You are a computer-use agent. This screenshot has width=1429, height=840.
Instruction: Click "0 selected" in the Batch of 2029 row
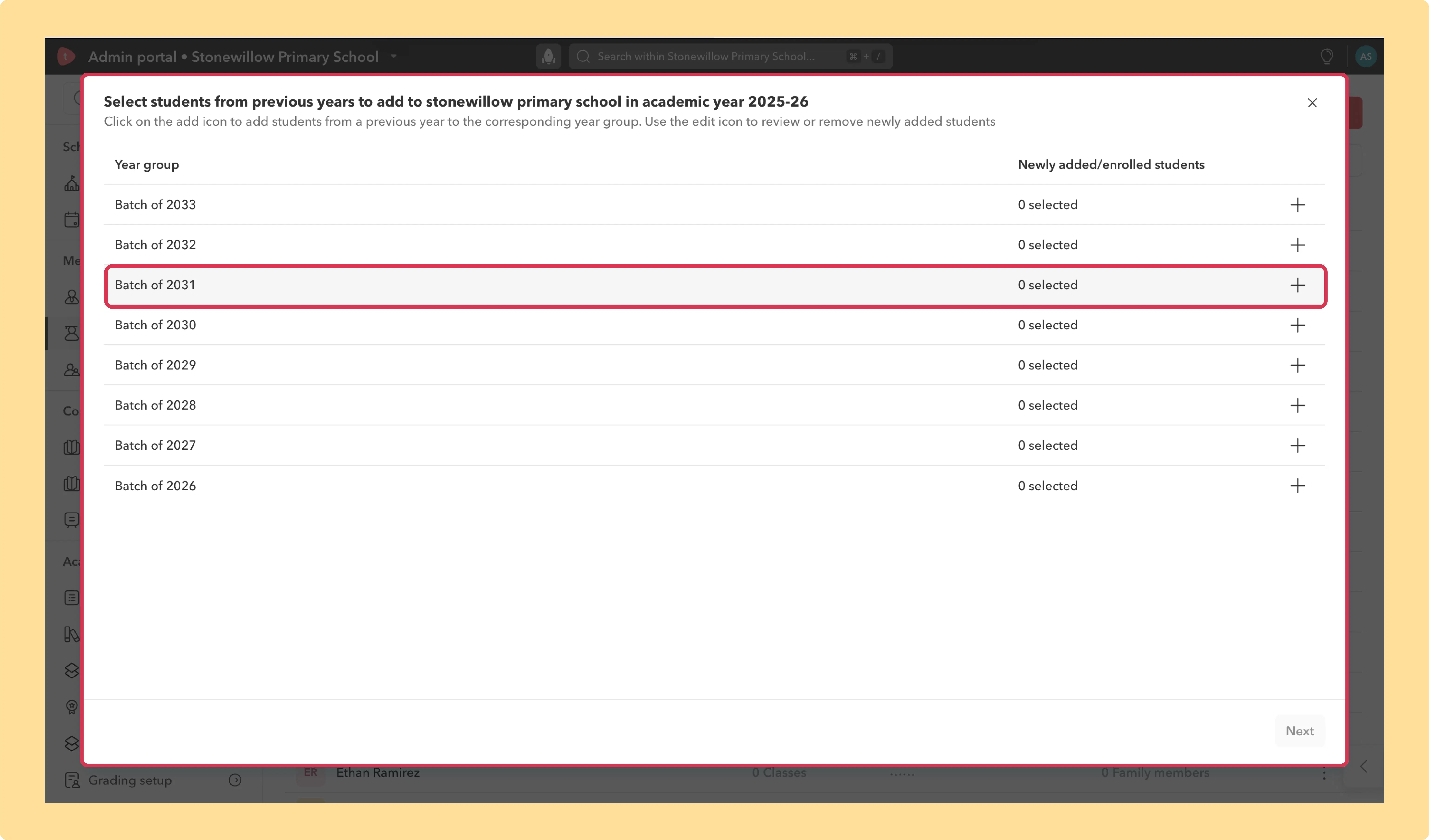[1048, 365]
